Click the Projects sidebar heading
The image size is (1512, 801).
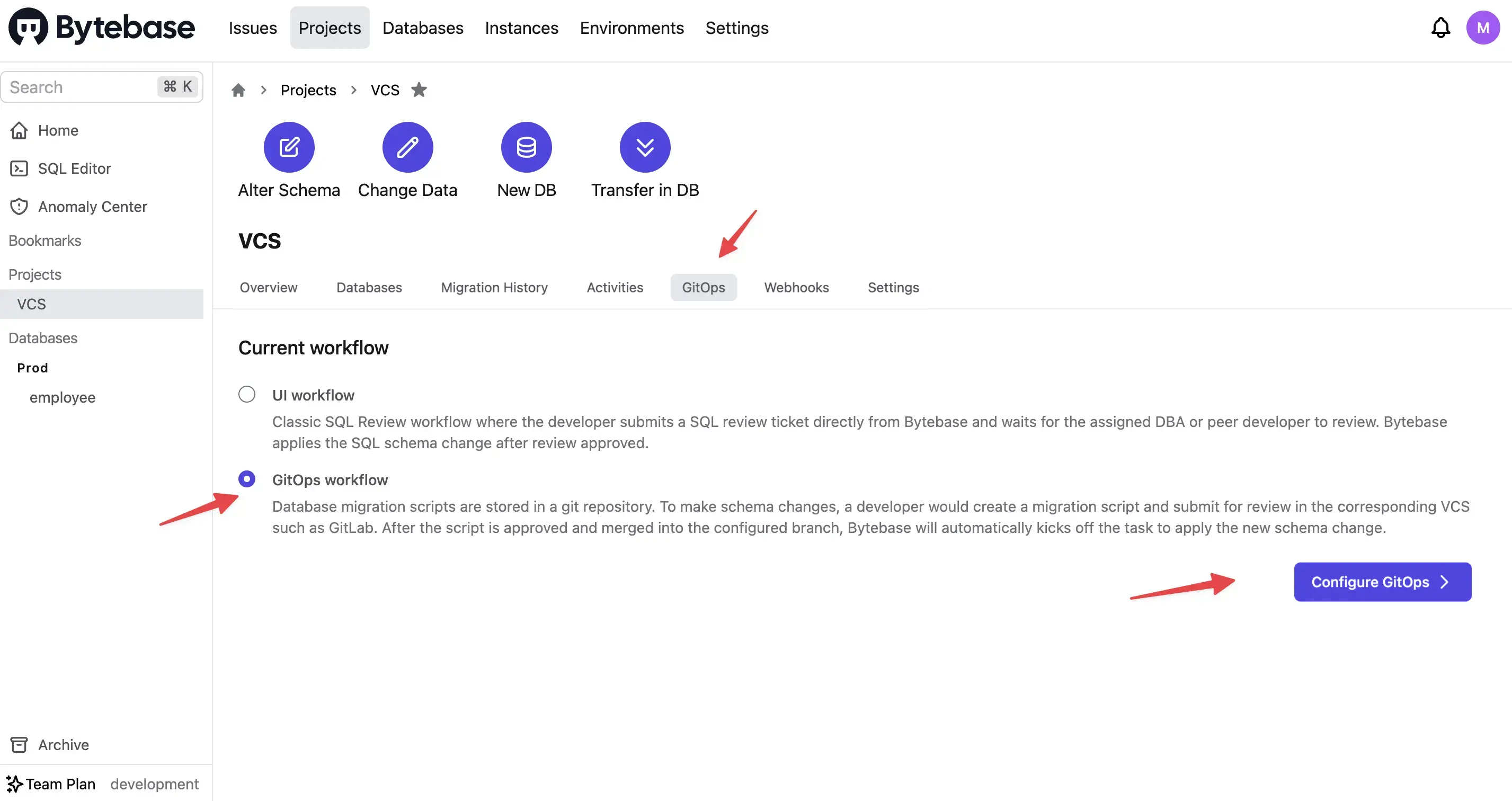(x=34, y=274)
